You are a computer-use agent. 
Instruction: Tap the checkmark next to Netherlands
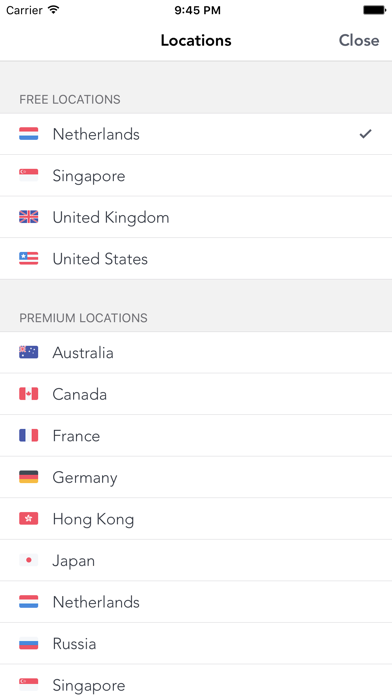click(x=365, y=134)
